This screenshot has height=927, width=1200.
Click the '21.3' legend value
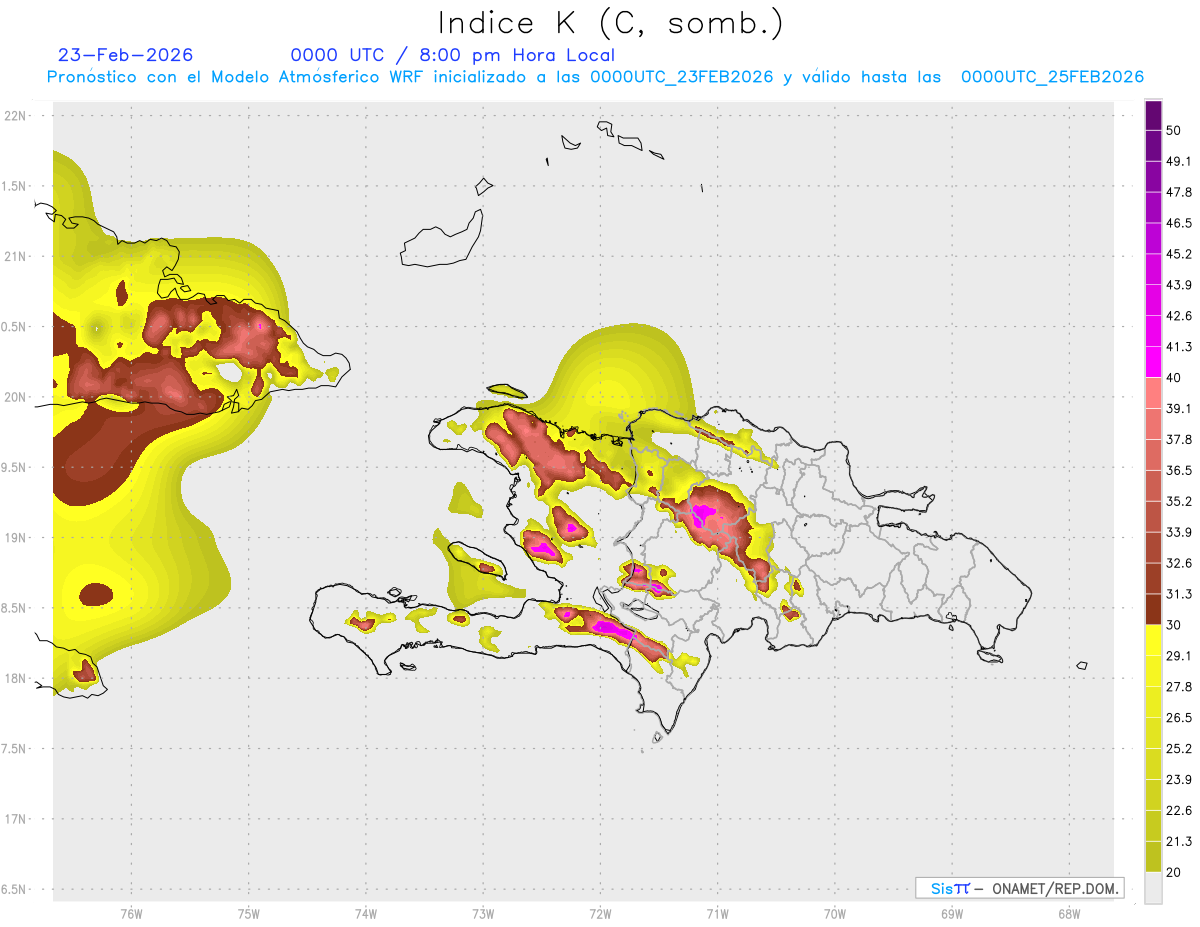click(1179, 841)
